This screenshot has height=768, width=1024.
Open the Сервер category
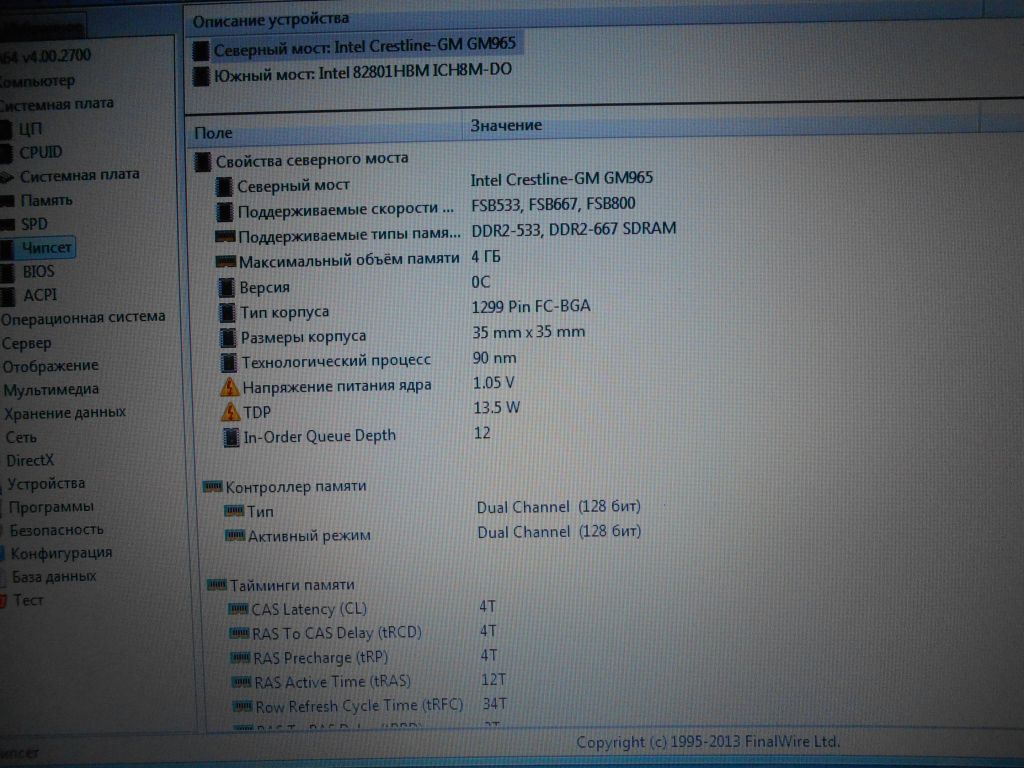(x=26, y=343)
